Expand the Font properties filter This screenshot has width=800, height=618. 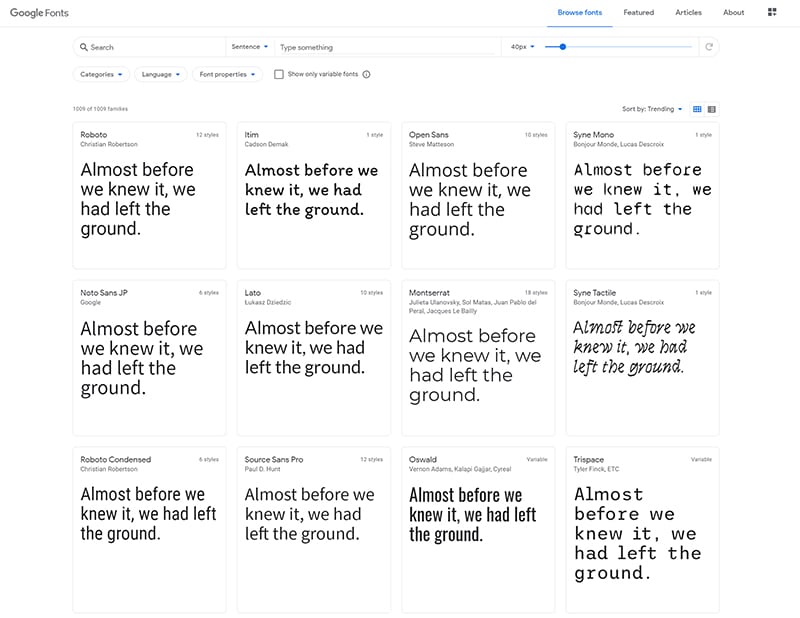[x=227, y=75]
